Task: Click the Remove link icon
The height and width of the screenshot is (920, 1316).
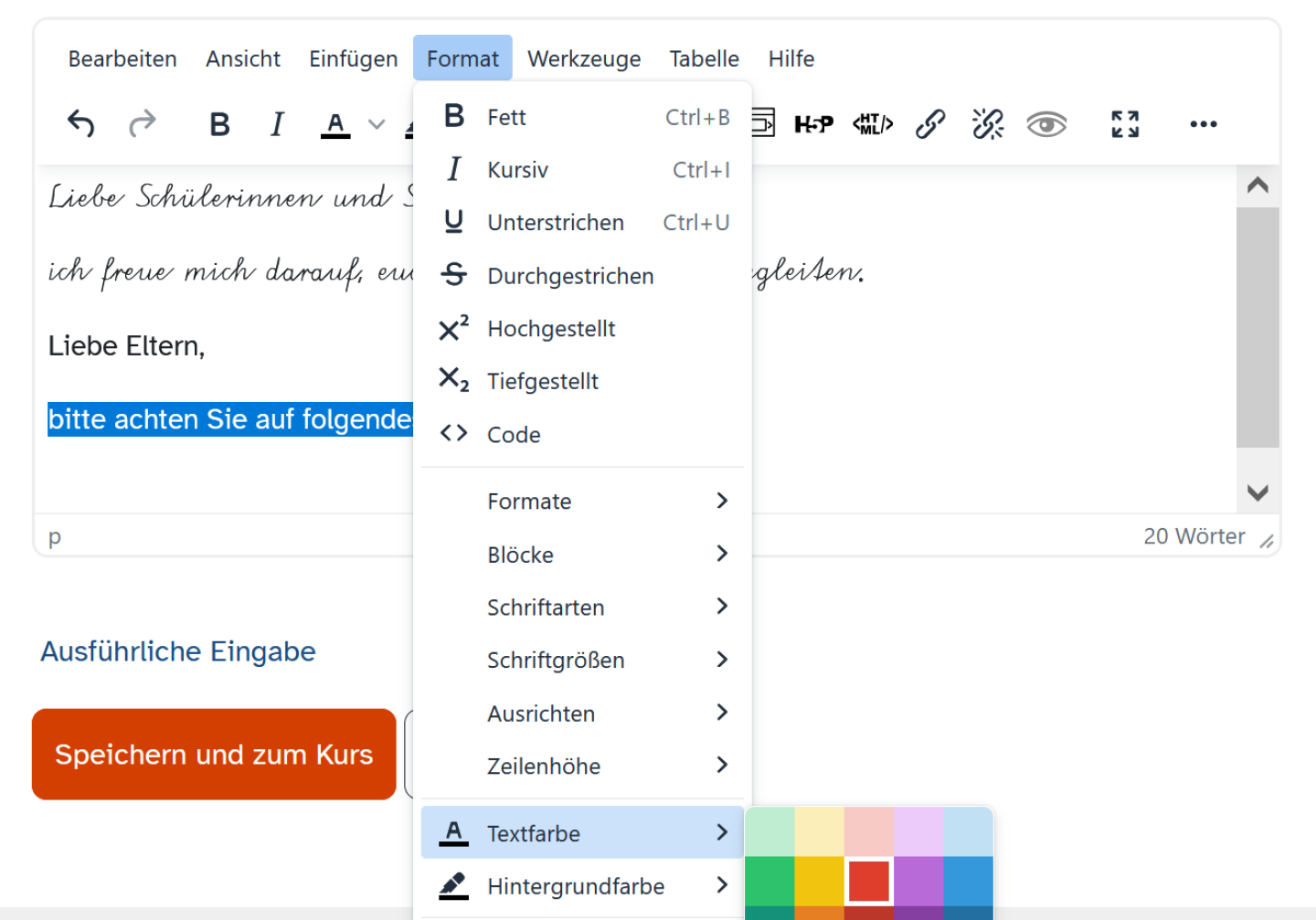Action: point(988,123)
